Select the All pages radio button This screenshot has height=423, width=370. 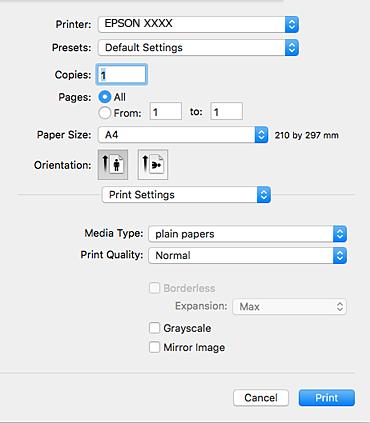coord(105,97)
